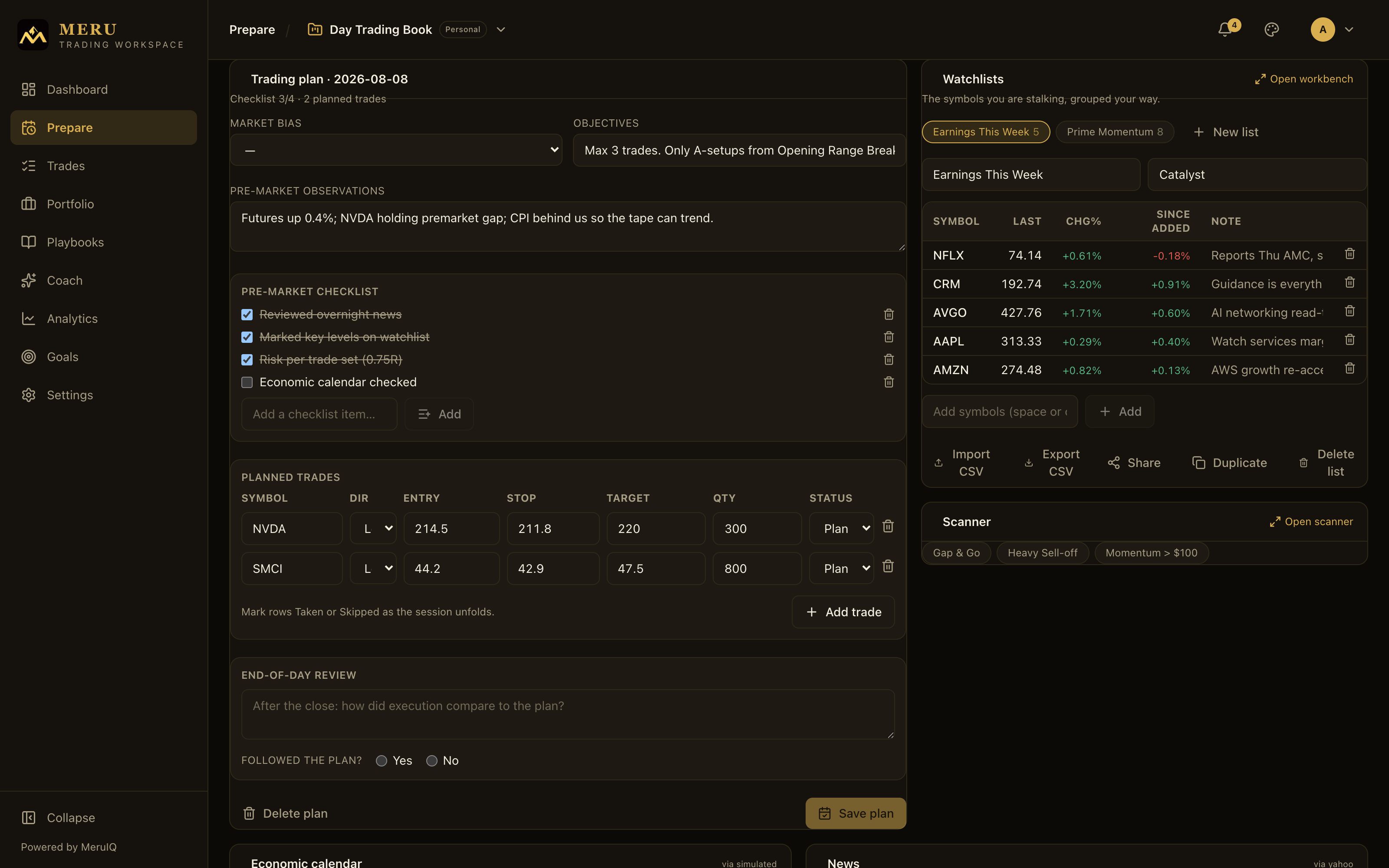Export watchlist as CSV
1389x868 pixels.
(x=1052, y=463)
